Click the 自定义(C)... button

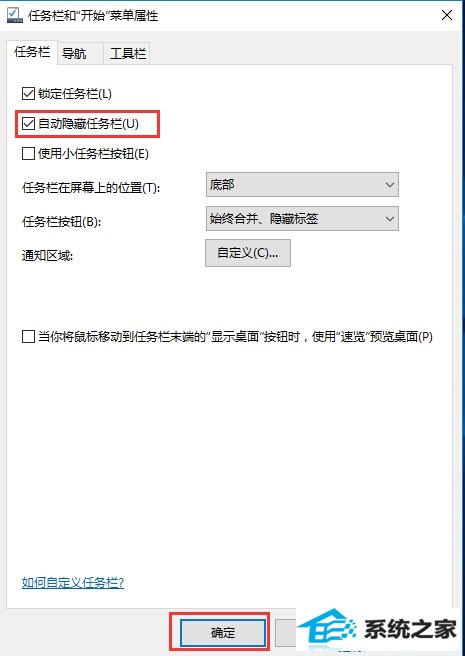tap(248, 253)
